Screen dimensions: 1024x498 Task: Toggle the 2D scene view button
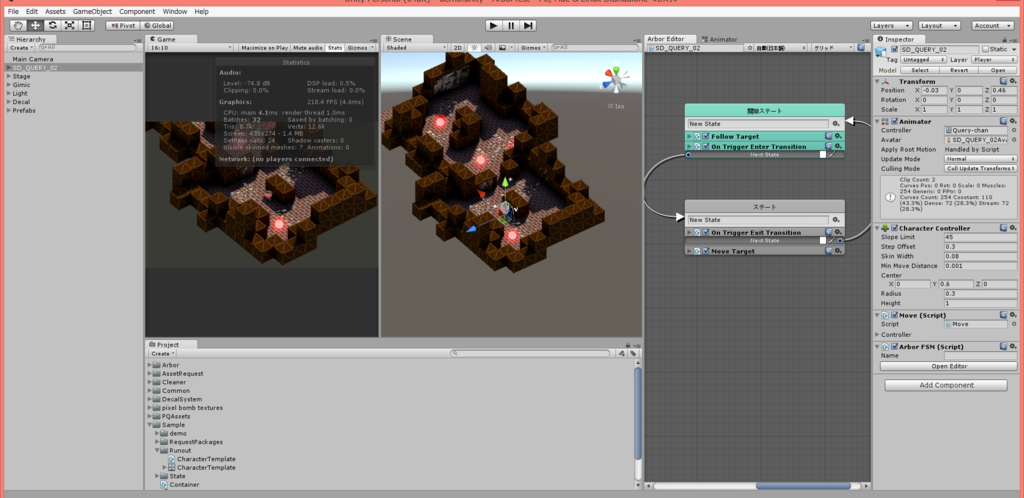coord(458,48)
